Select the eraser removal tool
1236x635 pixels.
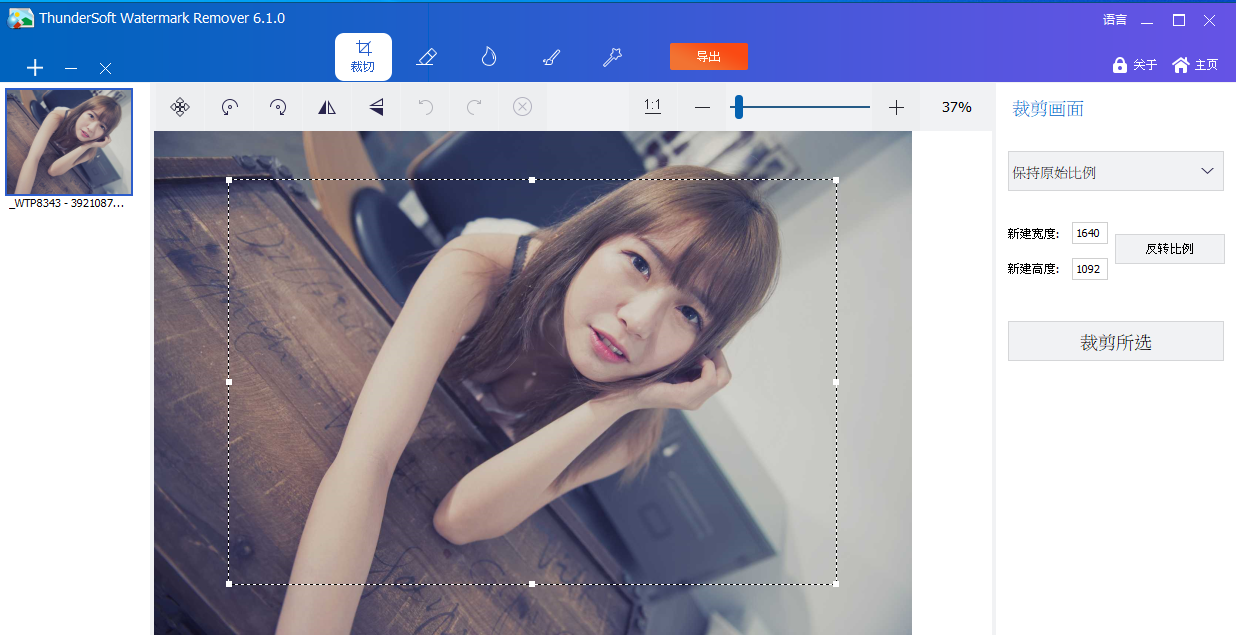426,57
